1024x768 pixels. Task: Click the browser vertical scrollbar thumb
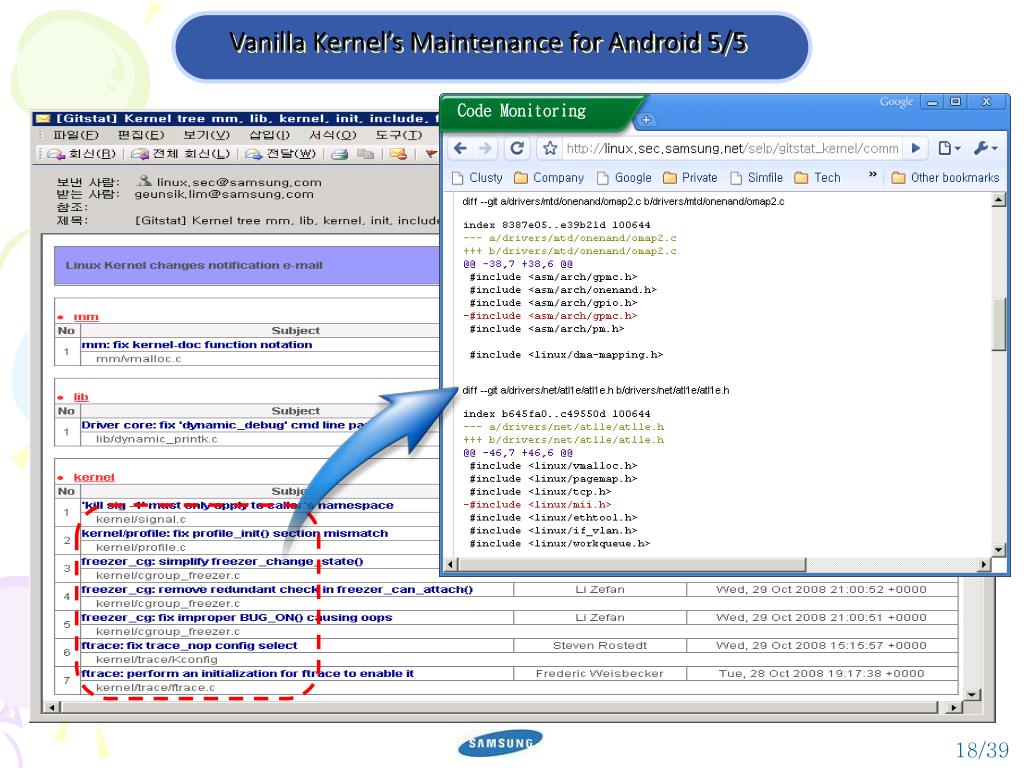999,325
